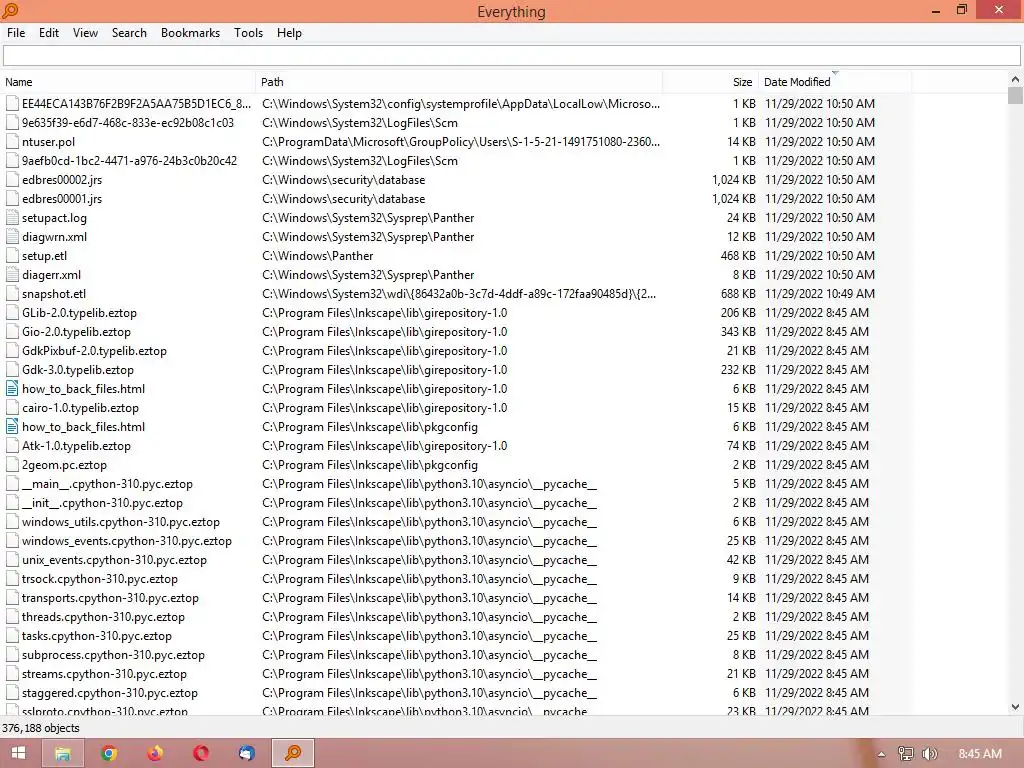Select the file Atk-1.0.typelib.eztop
The height and width of the screenshot is (768, 1024).
(76, 445)
